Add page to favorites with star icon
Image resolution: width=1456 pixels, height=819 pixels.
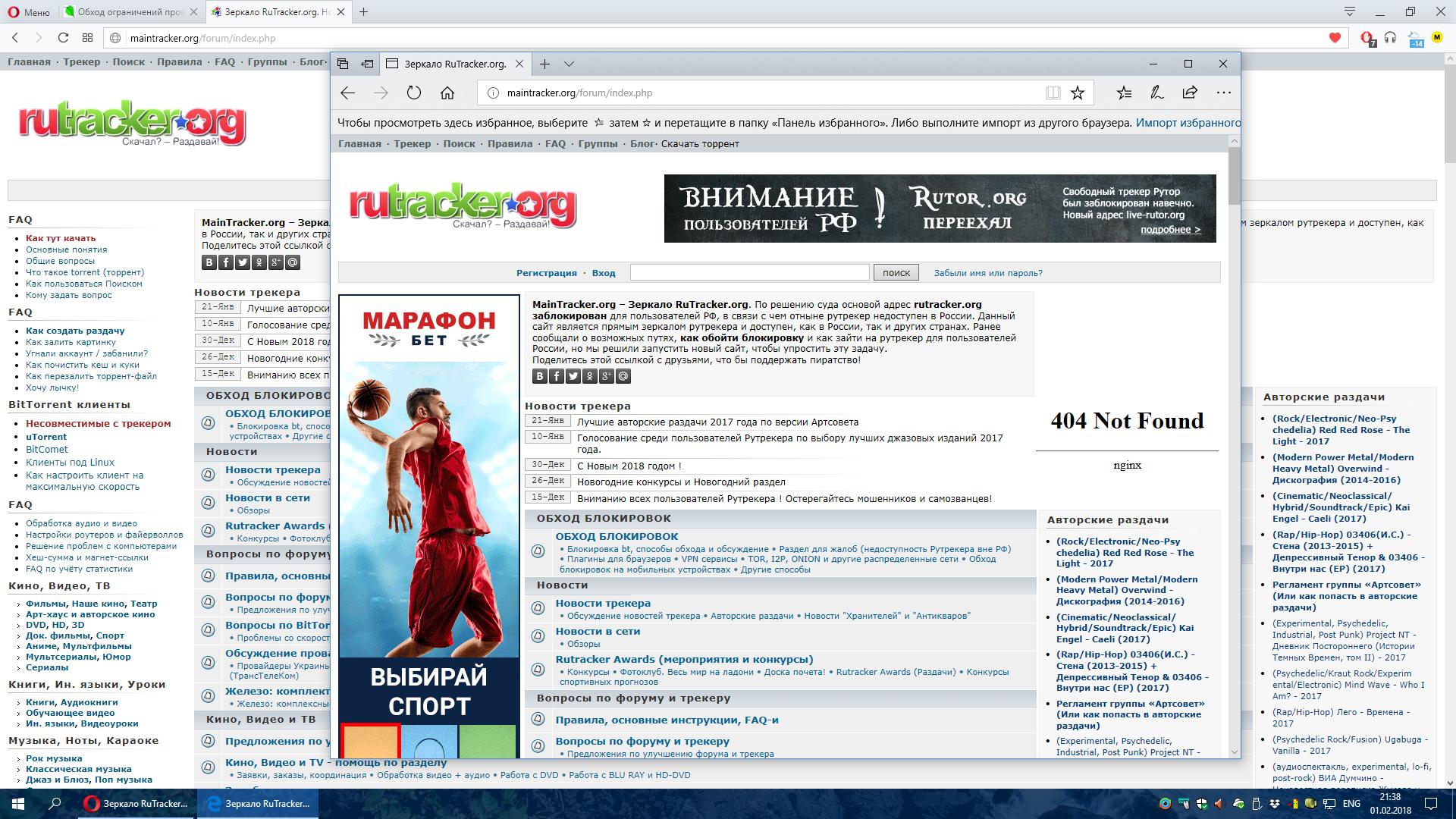1077,93
